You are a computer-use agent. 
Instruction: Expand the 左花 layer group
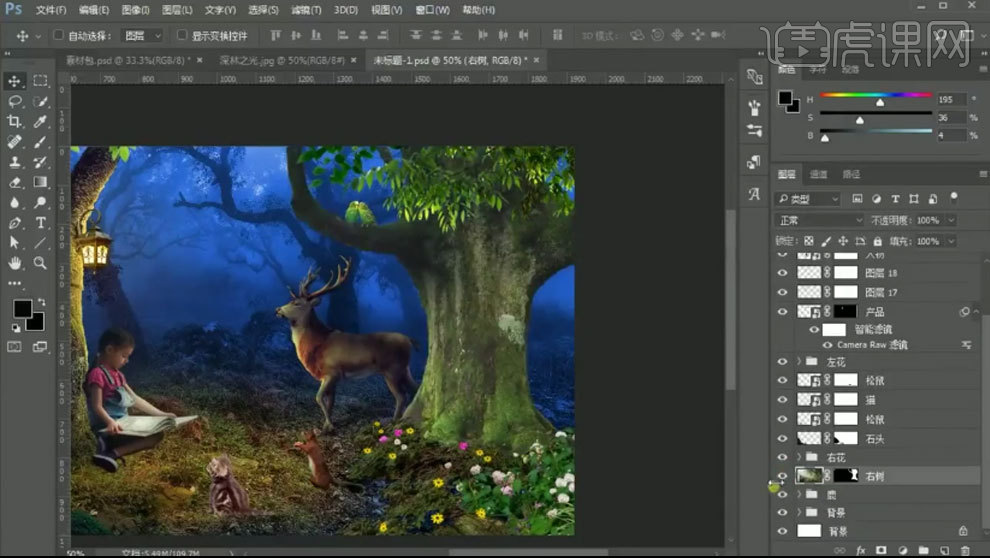[799, 361]
